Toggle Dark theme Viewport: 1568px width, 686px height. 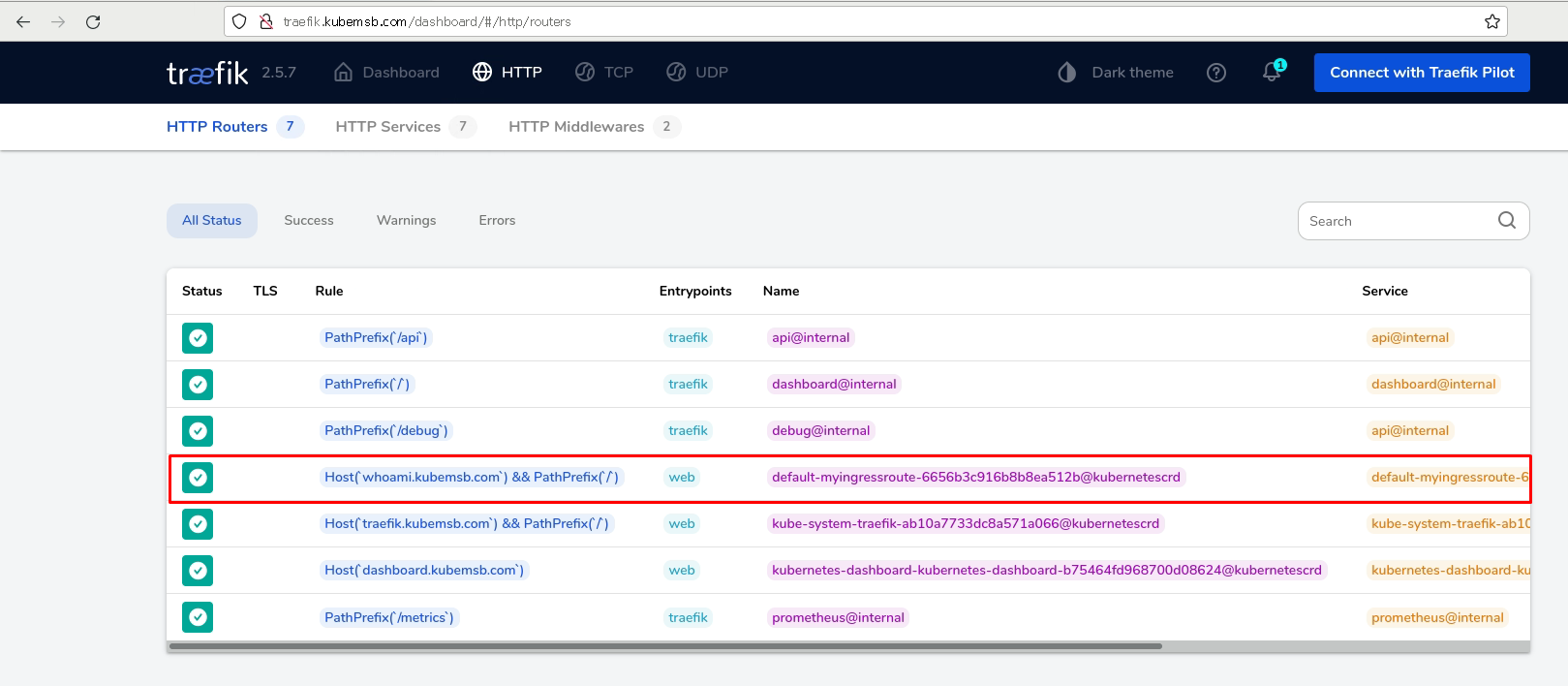1116,73
